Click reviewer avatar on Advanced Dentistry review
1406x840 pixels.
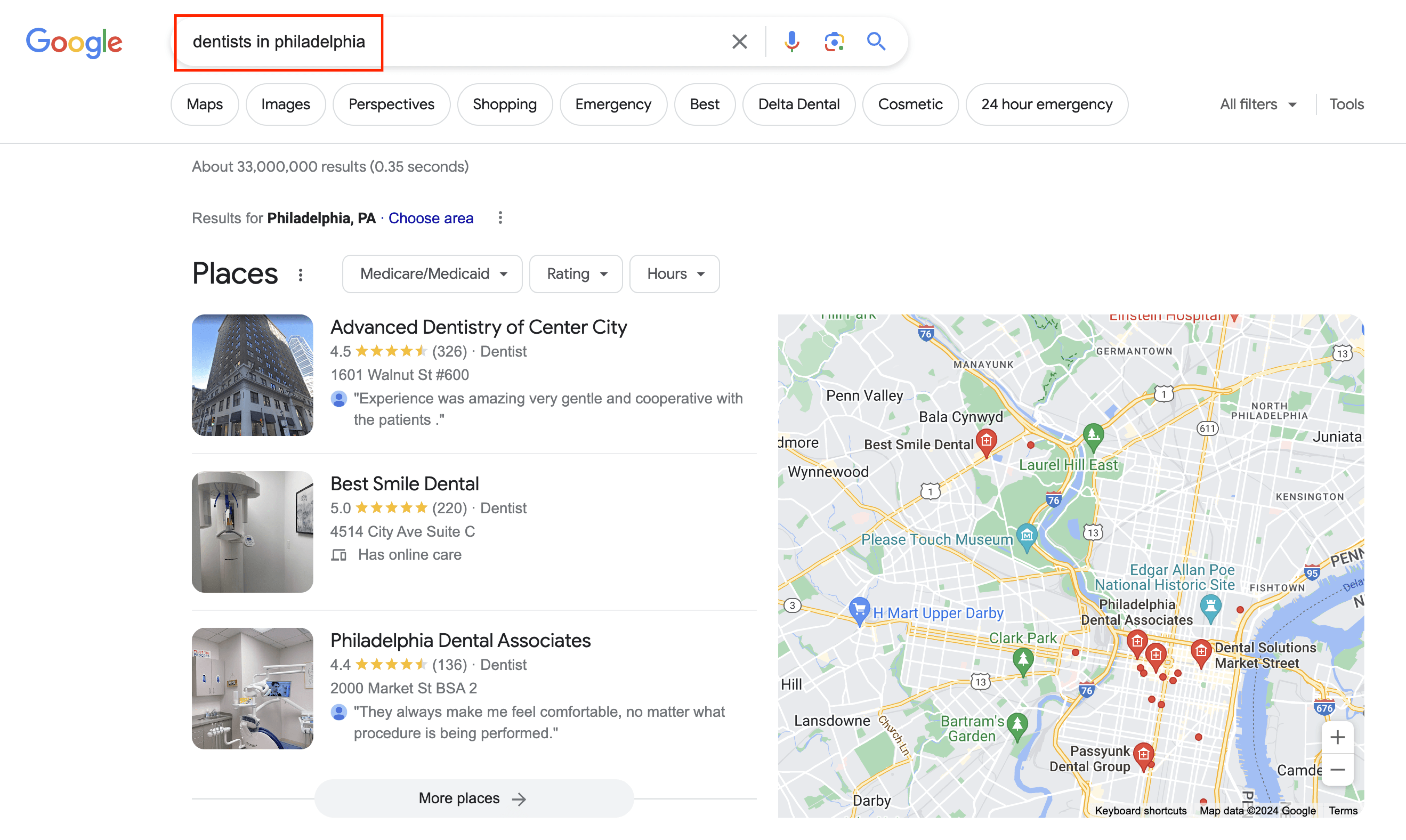[x=338, y=399]
